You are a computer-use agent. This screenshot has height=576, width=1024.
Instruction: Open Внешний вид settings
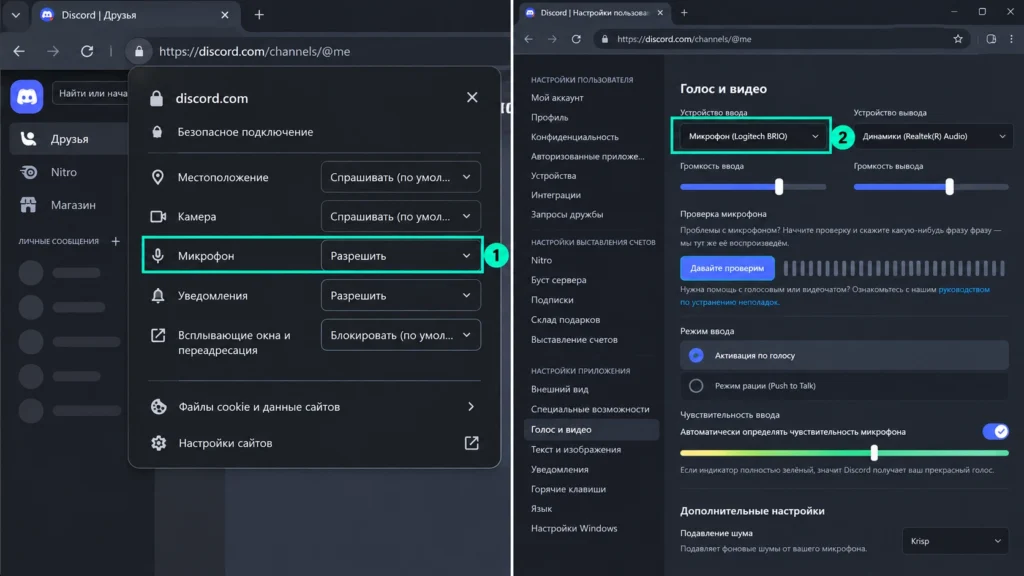(559, 389)
